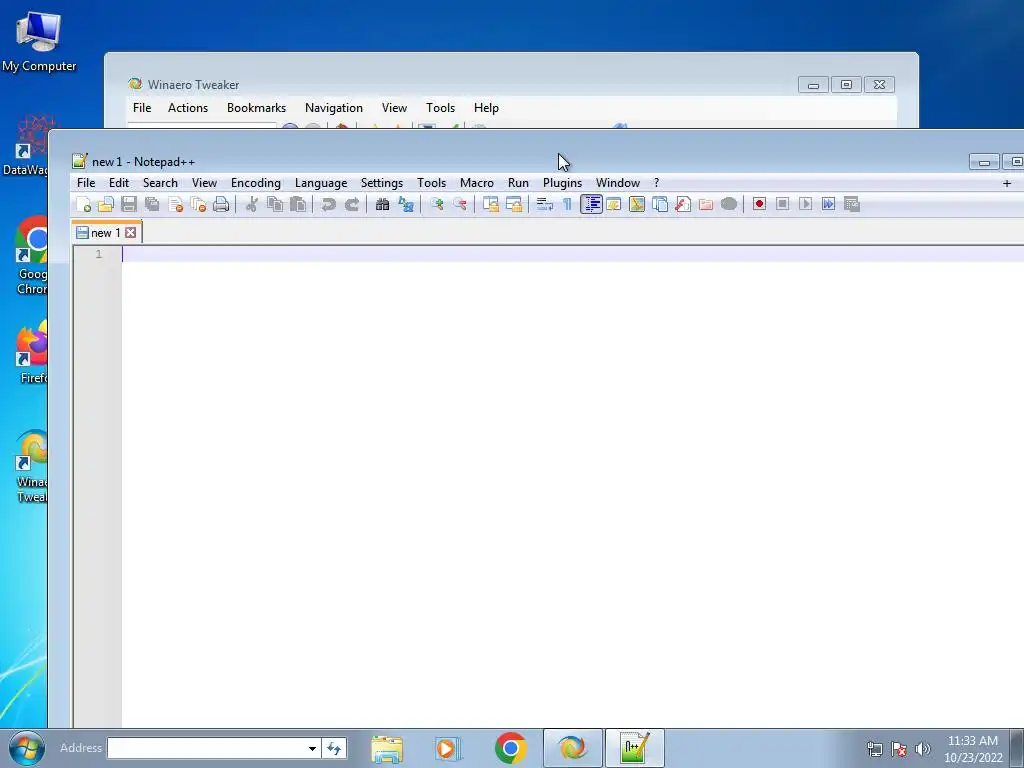This screenshot has height=768, width=1024.
Task: Click the Stop recording macro icon
Action: pos(782,204)
